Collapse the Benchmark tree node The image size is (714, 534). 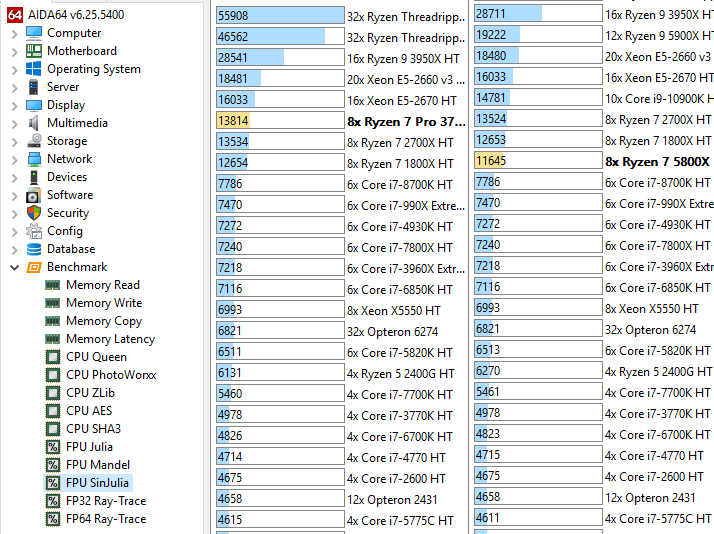click(x=15, y=267)
